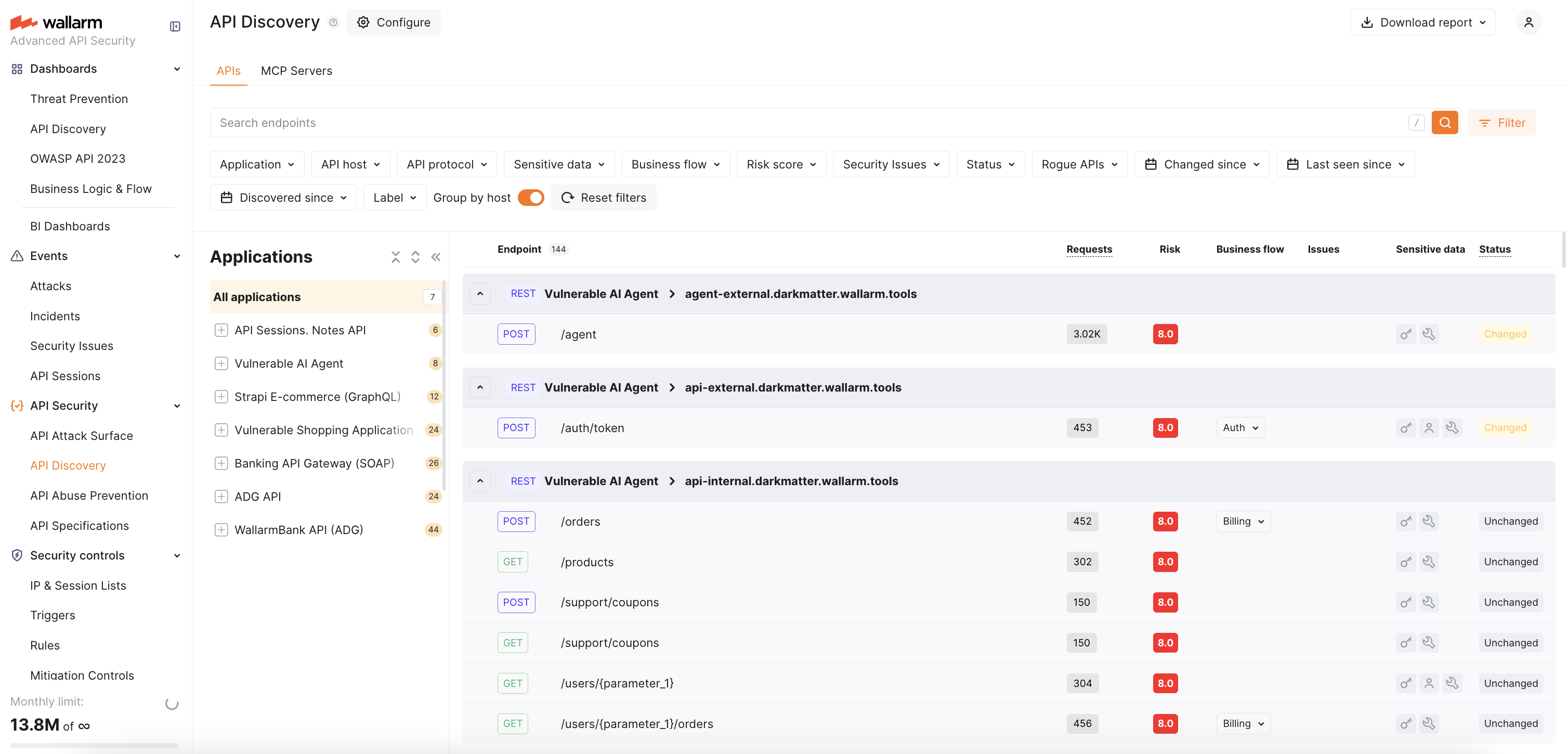
Task: Open the user profile icon at top right
Action: [x=1529, y=22]
